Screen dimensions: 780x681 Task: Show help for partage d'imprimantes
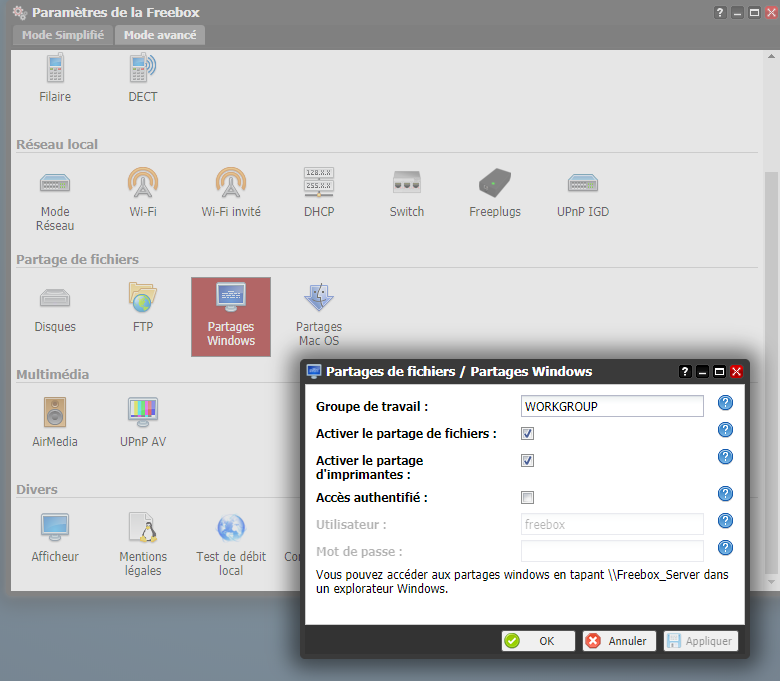pyautogui.click(x=725, y=457)
